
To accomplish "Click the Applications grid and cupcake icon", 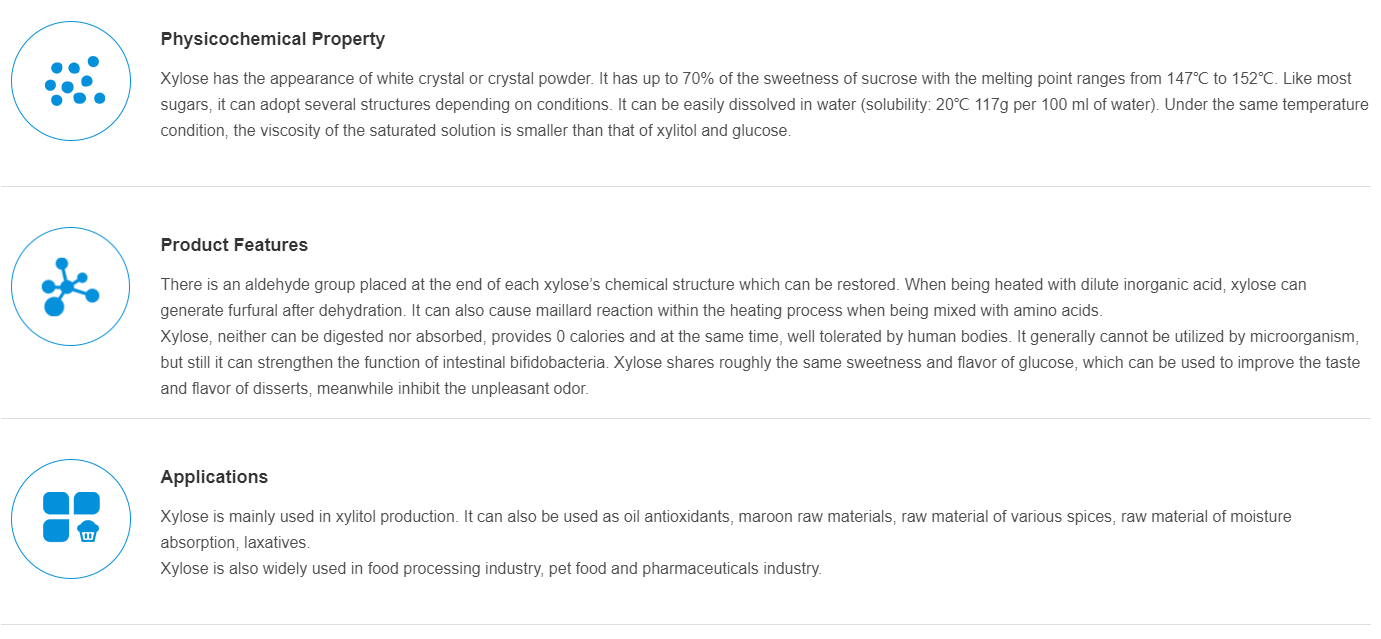I will [71, 518].
